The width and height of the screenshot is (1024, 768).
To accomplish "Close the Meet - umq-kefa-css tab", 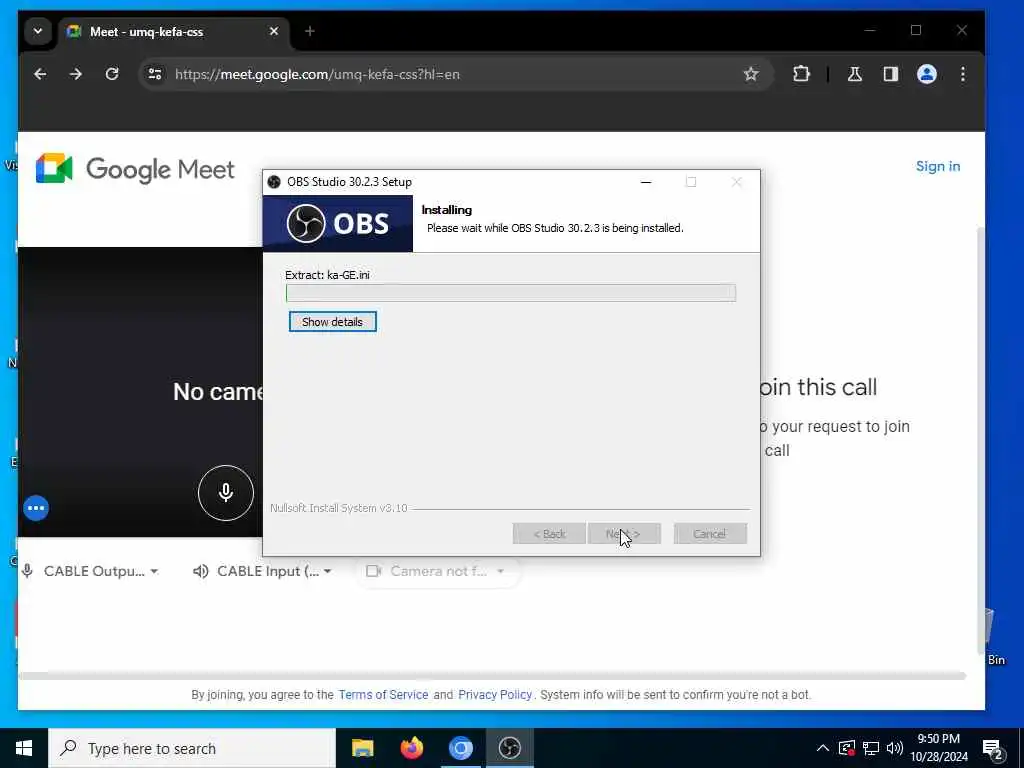I will click(x=274, y=31).
